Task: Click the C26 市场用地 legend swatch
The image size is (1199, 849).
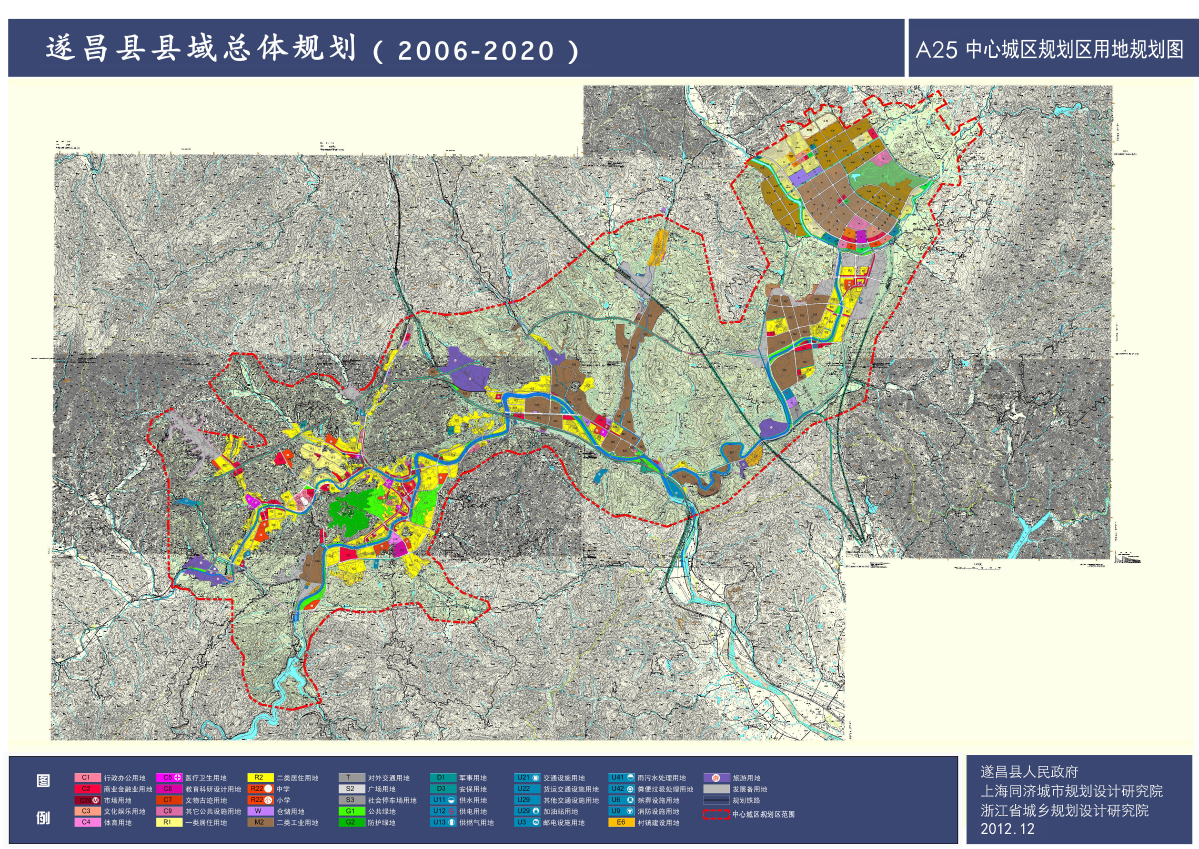Action: pyautogui.click(x=86, y=800)
